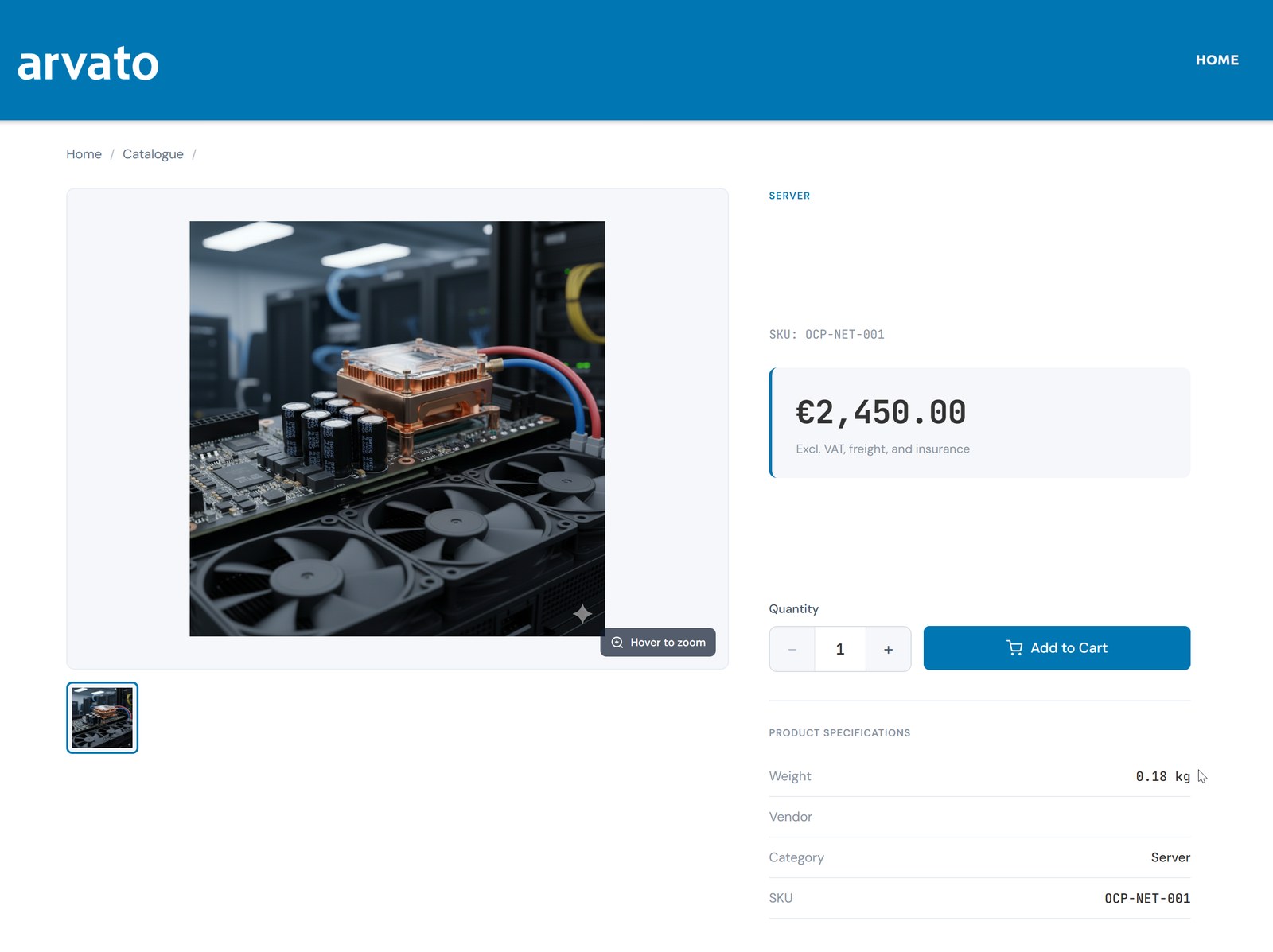The width and height of the screenshot is (1273, 952).
Task: Decrease quantity with minus button
Action: [792, 650]
